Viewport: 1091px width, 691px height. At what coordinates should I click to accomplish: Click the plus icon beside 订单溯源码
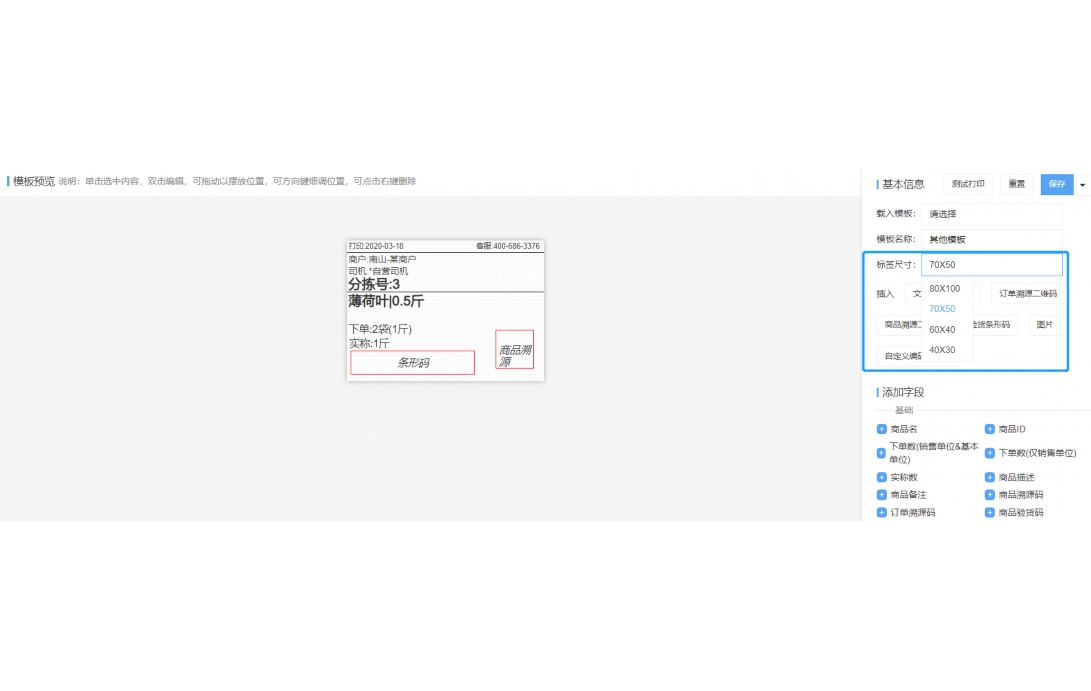[882, 512]
